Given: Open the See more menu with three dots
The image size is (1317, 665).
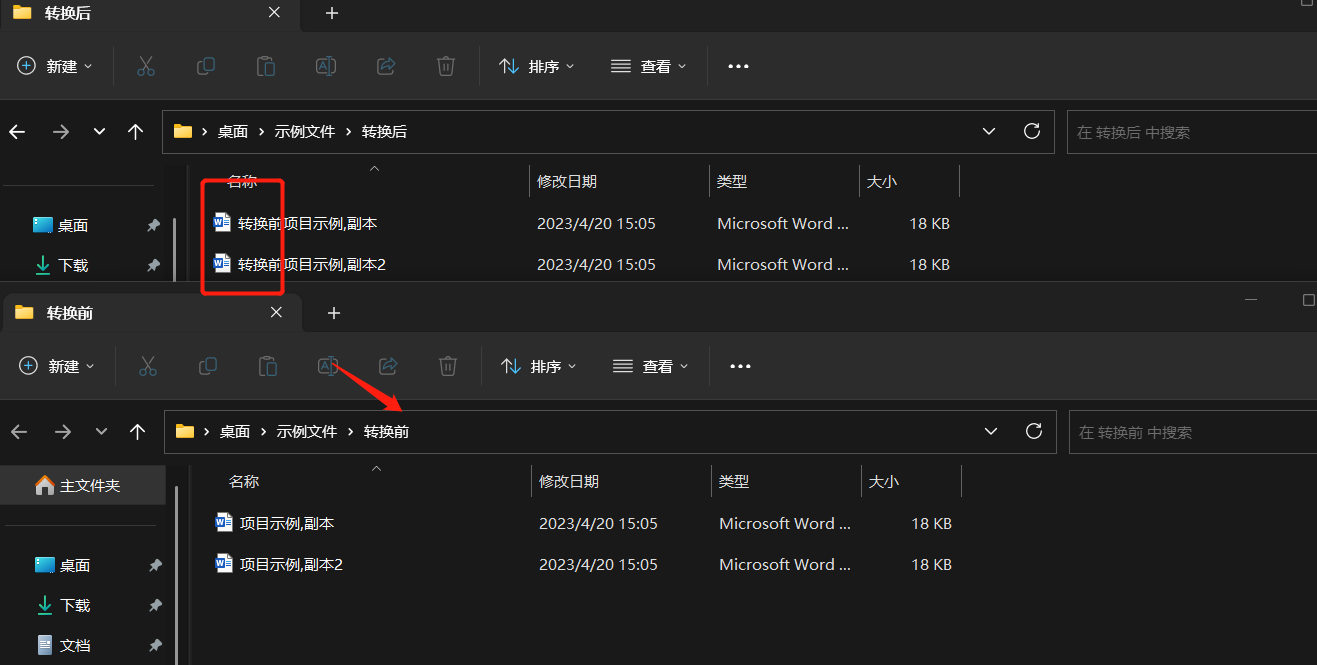Looking at the screenshot, I should pyautogui.click(x=738, y=66).
